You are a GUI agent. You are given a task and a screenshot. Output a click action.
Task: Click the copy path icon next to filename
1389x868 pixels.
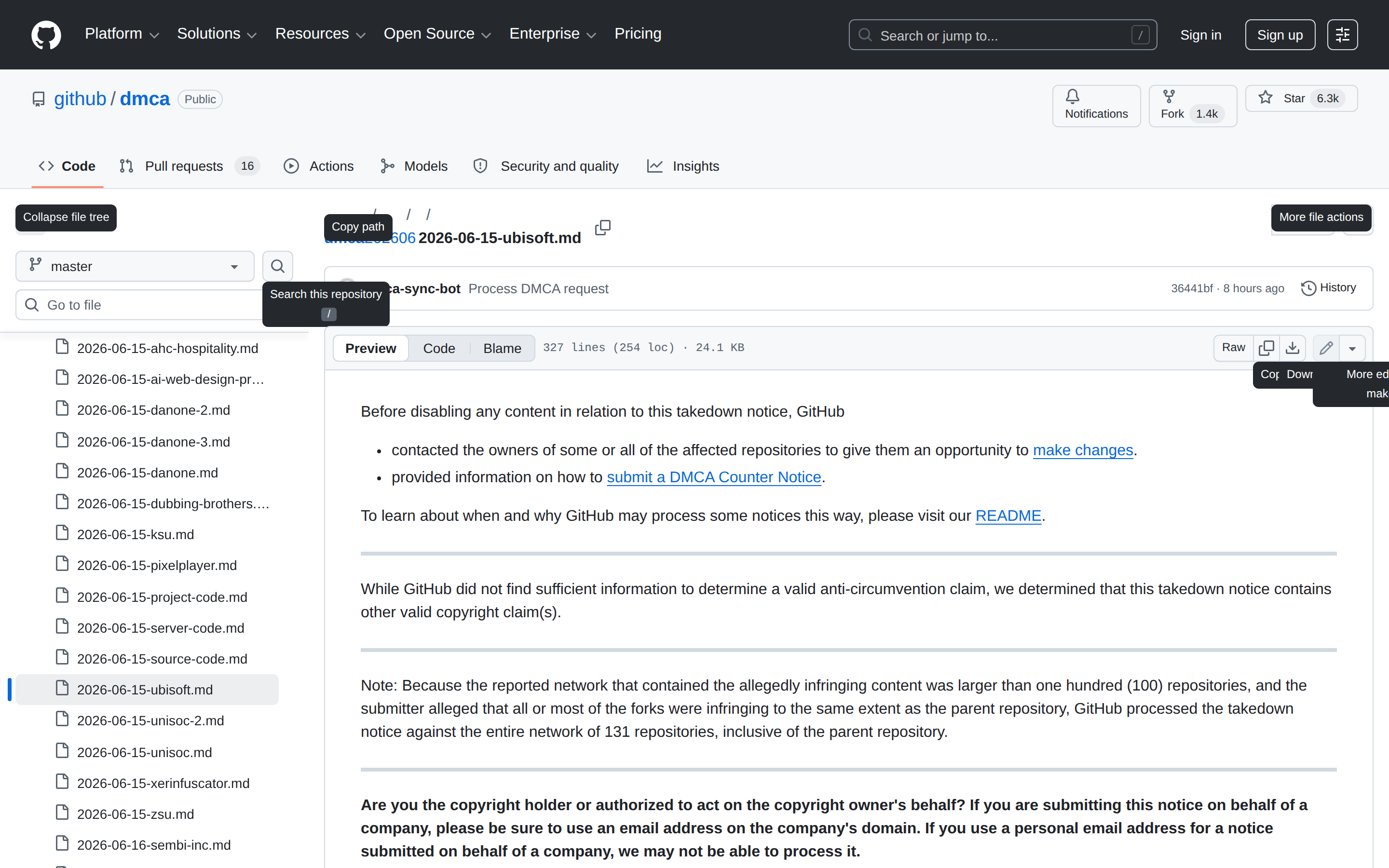pos(603,228)
